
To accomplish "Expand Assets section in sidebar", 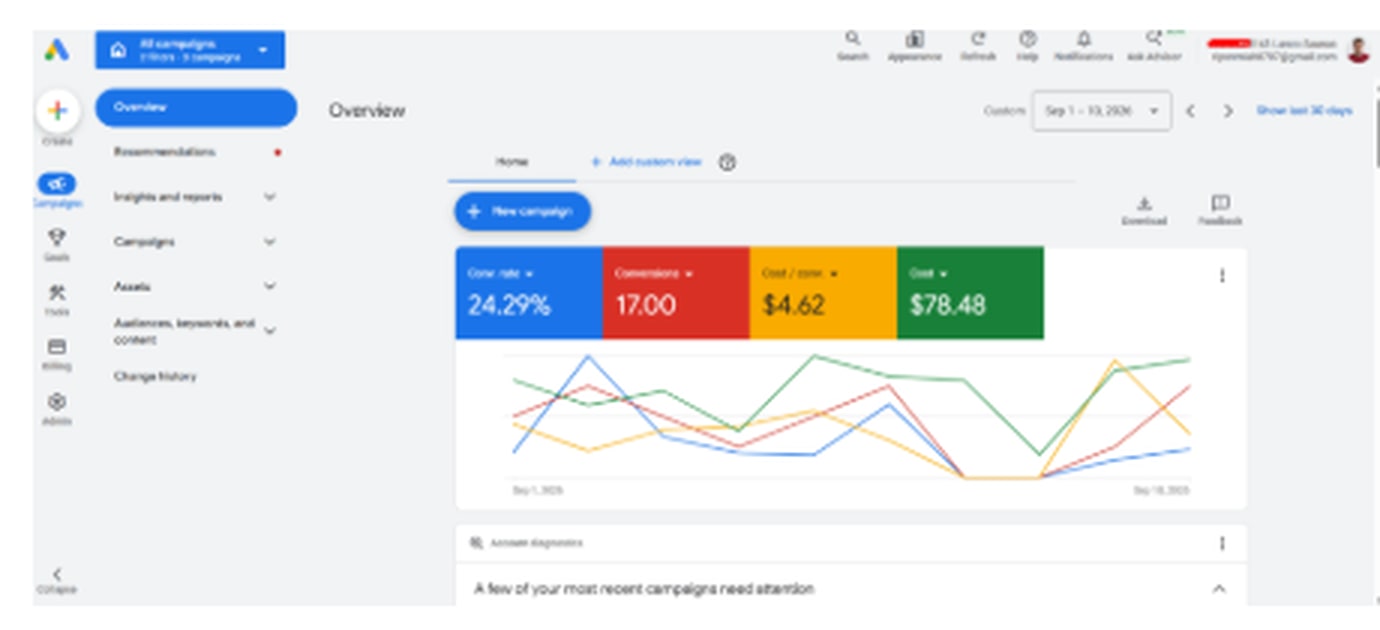I will 269,286.
